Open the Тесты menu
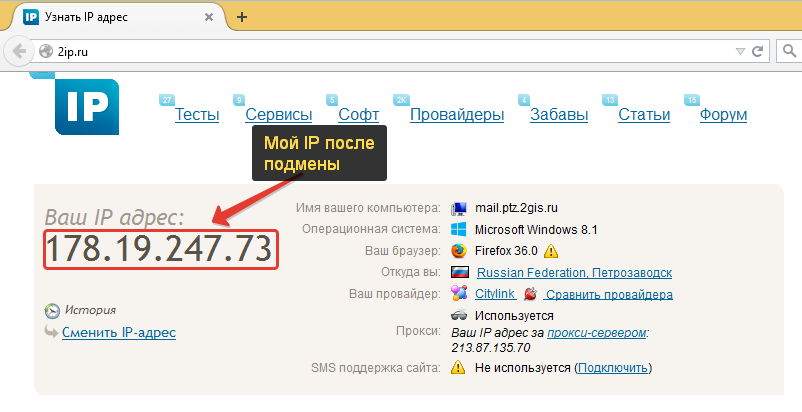Screen dimensions: 802x412 [x=197, y=115]
